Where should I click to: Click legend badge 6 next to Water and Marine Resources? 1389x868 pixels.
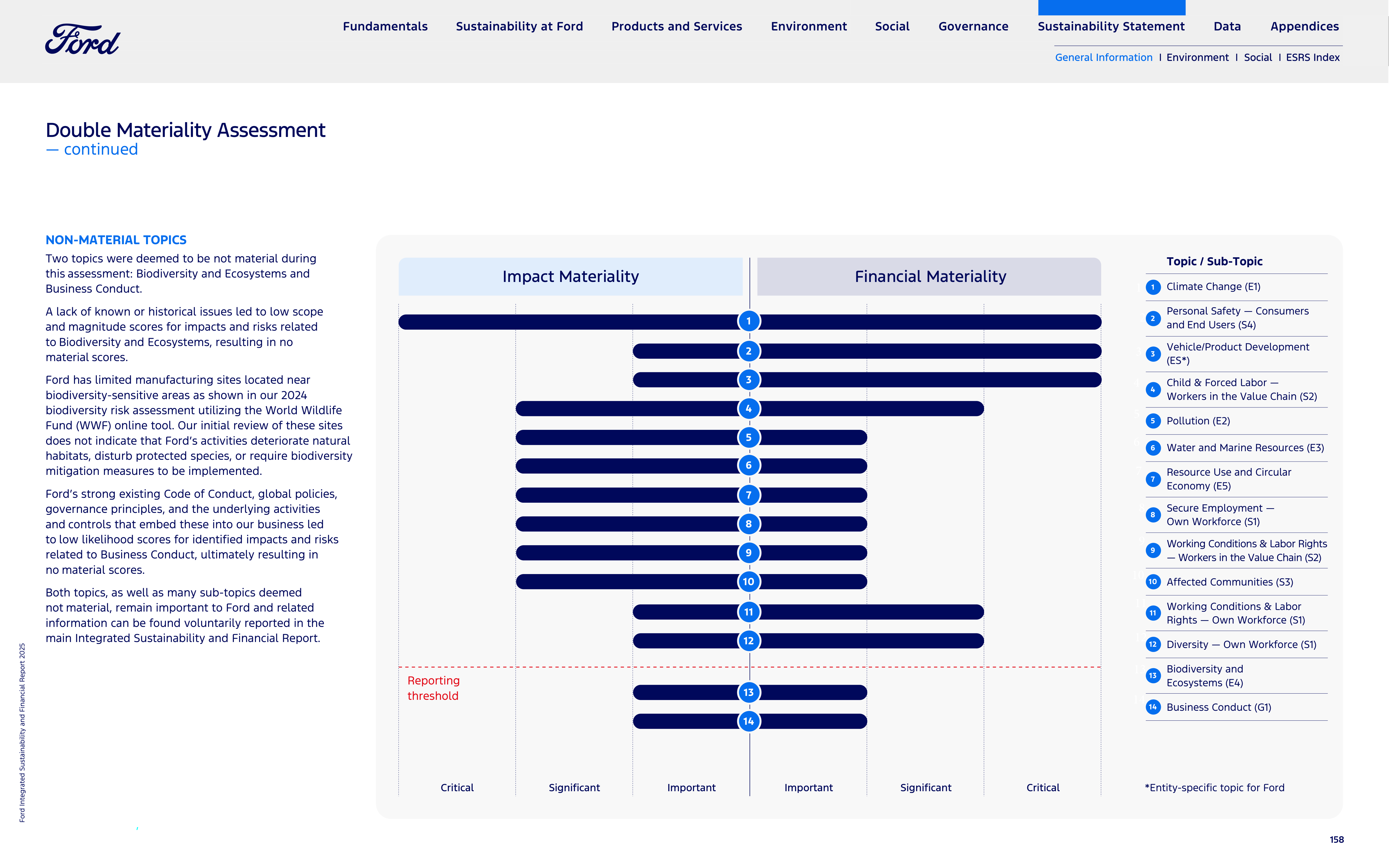pyautogui.click(x=1153, y=448)
